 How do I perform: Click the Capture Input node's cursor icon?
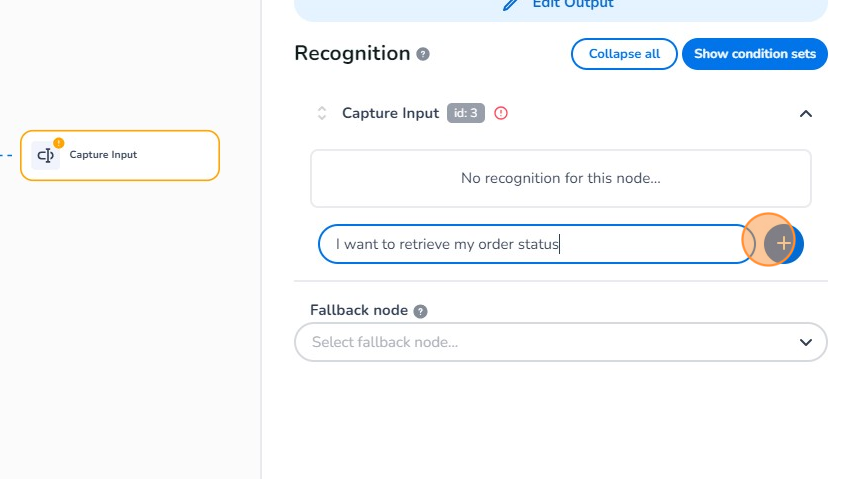point(45,156)
